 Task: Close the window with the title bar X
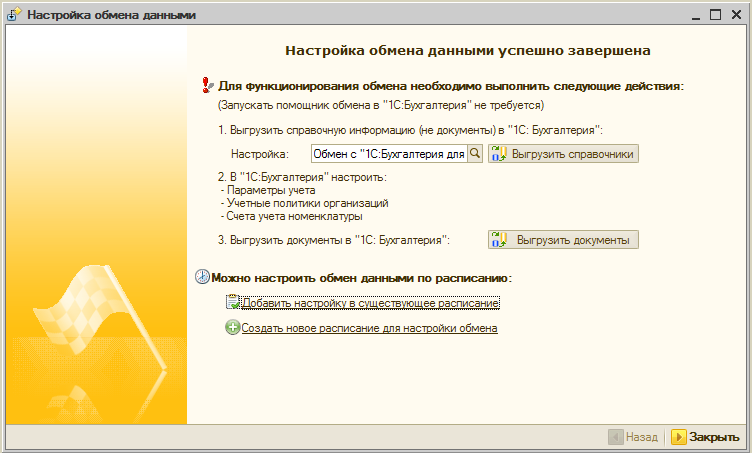(x=736, y=15)
